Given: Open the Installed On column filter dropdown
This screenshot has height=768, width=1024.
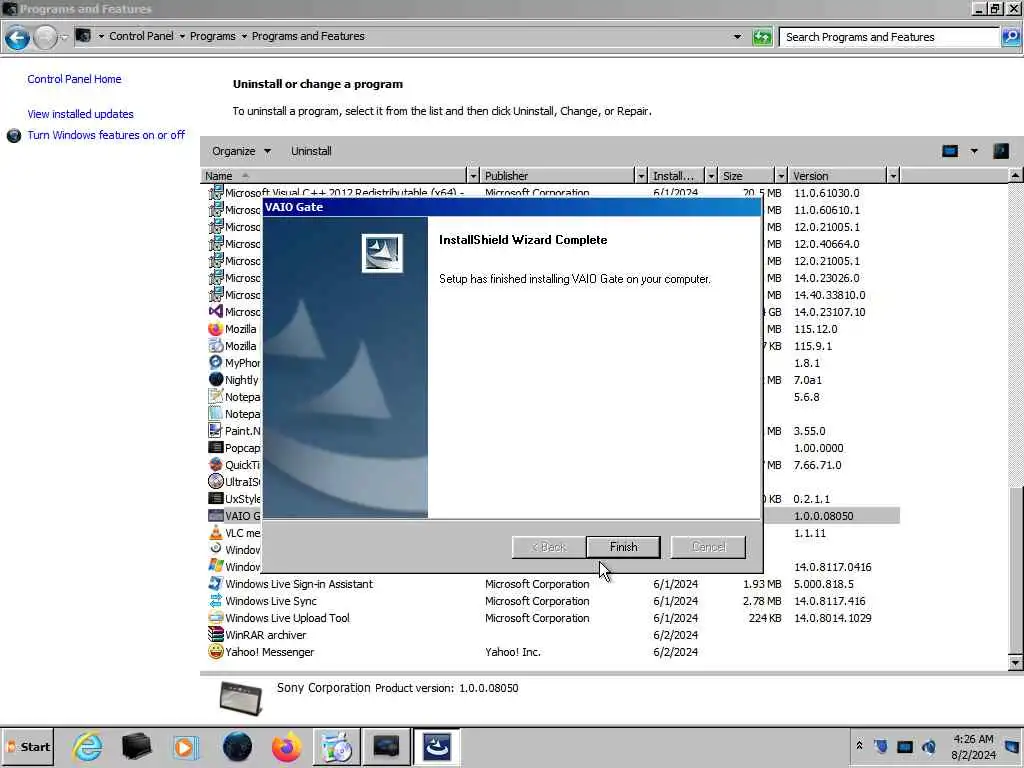Looking at the screenshot, I should pyautogui.click(x=711, y=176).
